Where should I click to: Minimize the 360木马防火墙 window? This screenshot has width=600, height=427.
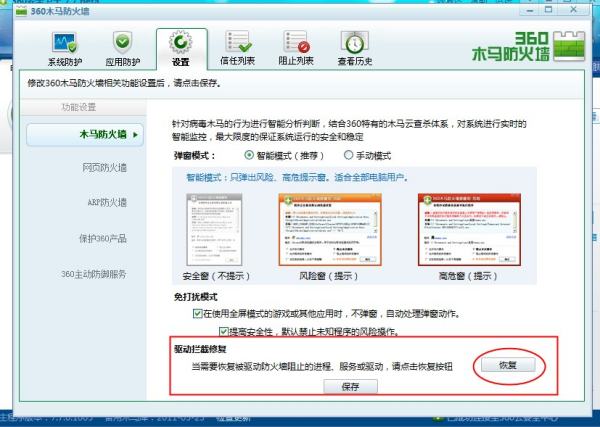pos(530,10)
